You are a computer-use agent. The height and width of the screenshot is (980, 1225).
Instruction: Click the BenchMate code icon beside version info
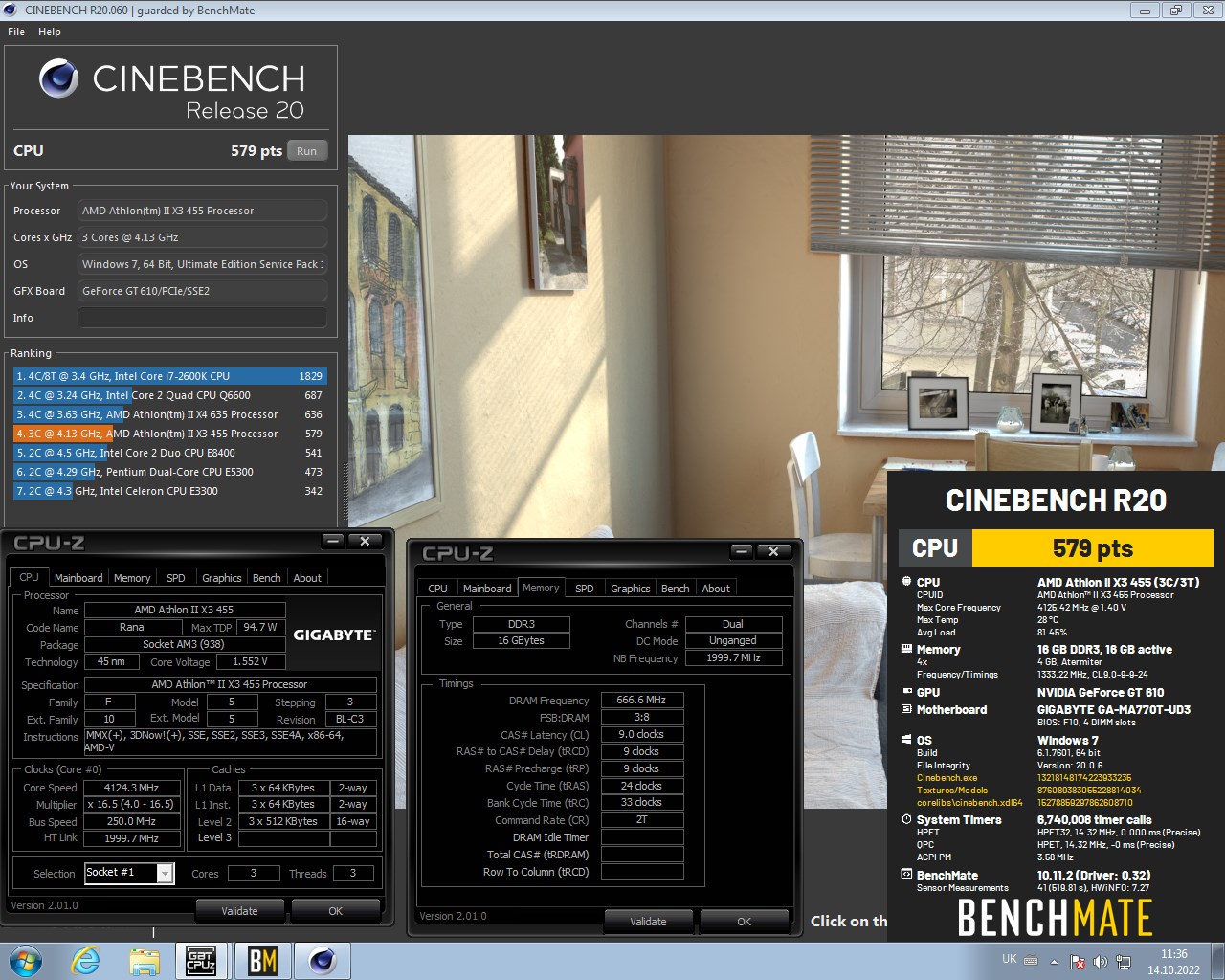(x=906, y=875)
